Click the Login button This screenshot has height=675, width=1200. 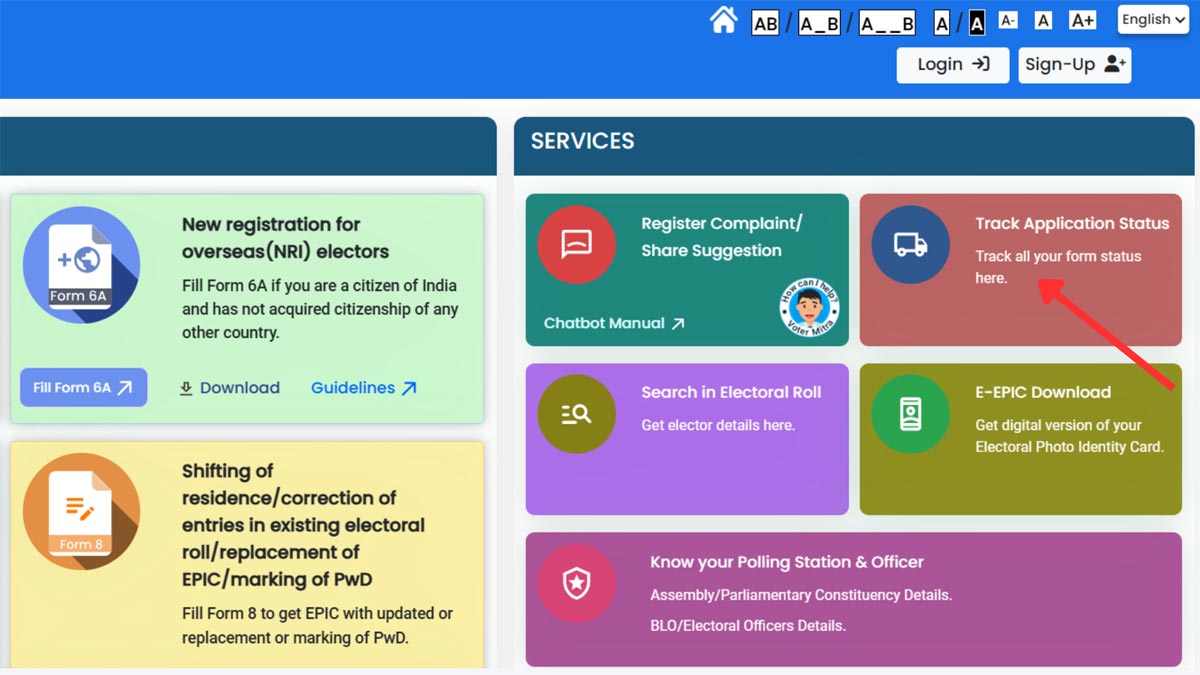coord(951,64)
